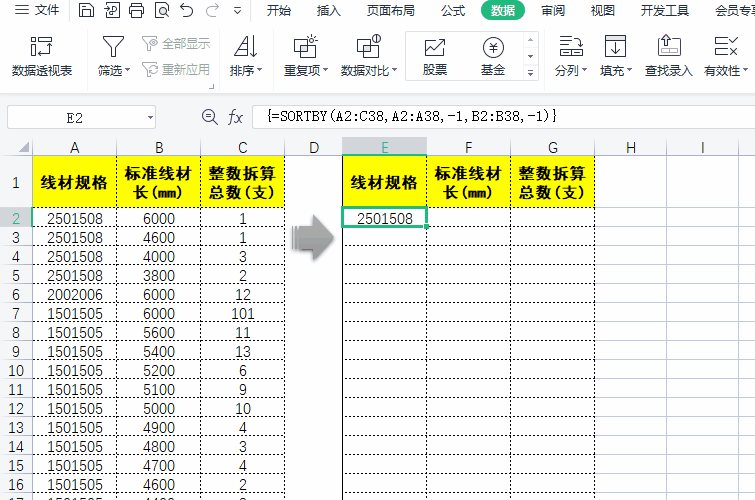This screenshot has height=500, width=755.
Task: Expand the 有效性 dropdown arrow
Action: pyautogui.click(x=745, y=70)
